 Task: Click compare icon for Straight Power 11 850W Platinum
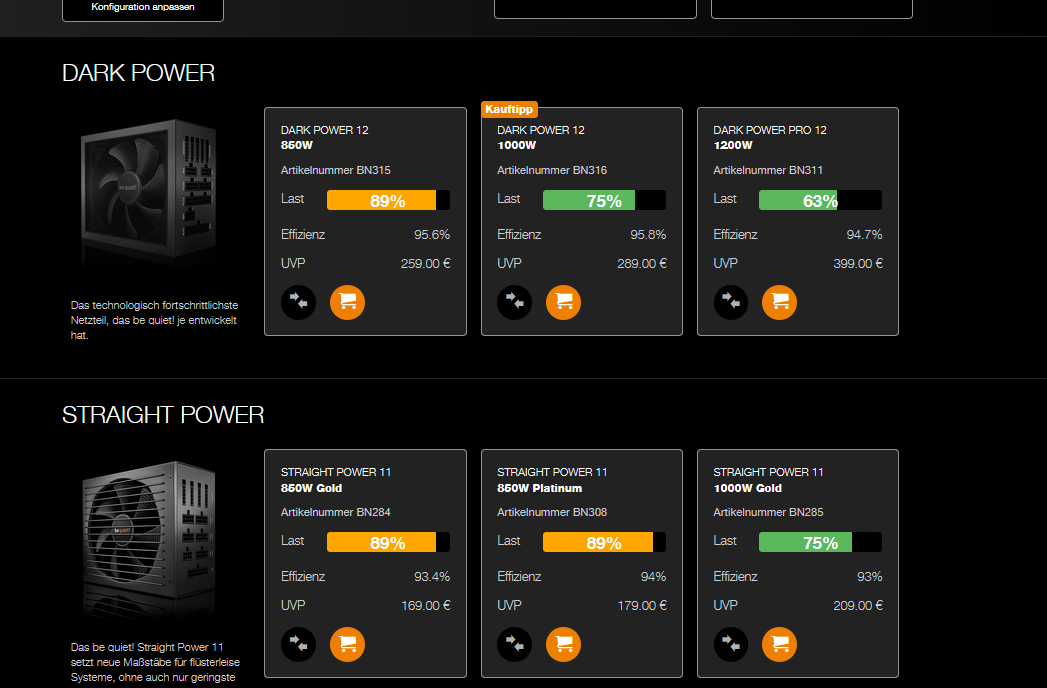pos(514,645)
